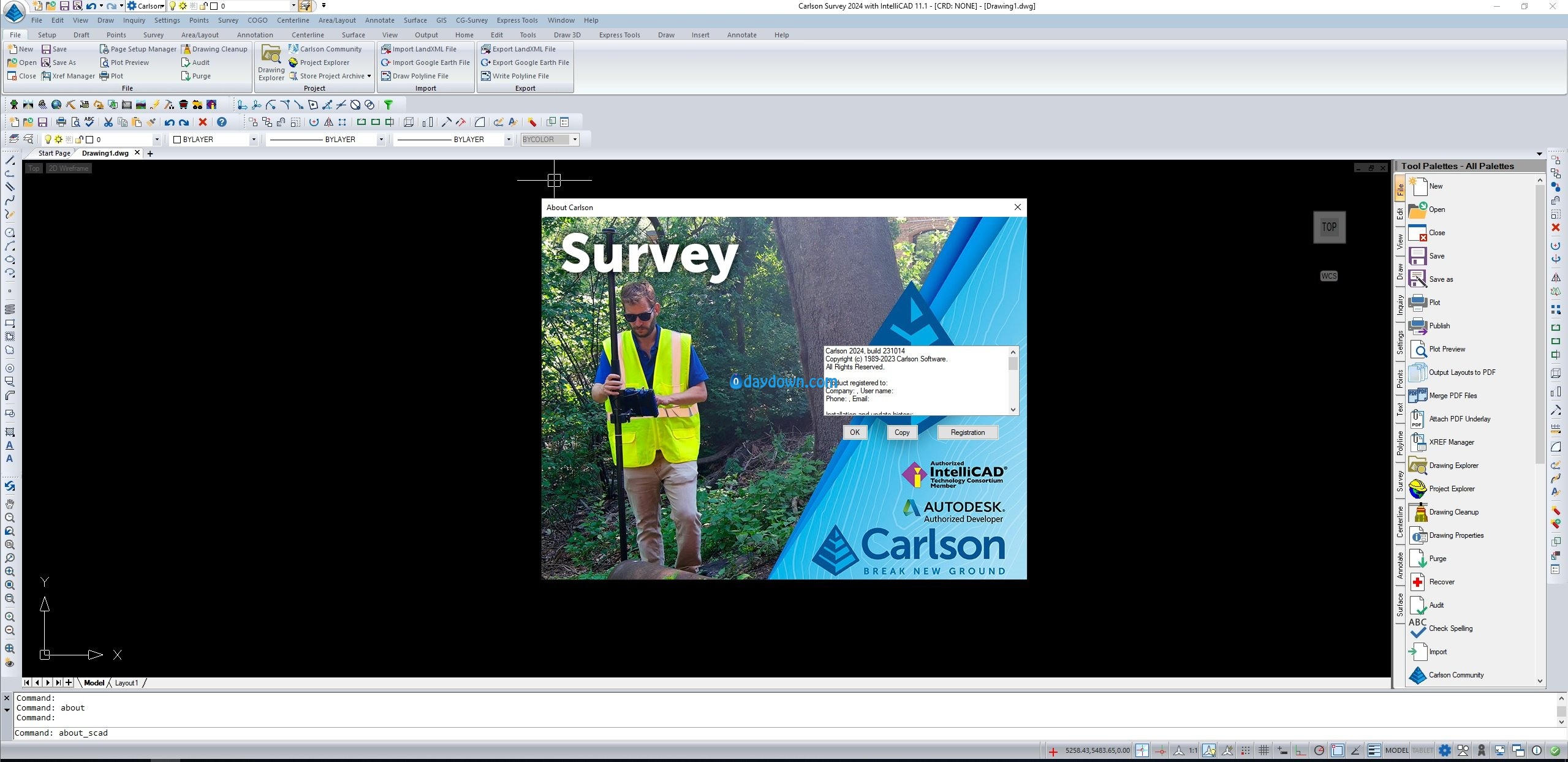Click the Drawing Explorer ribbon icon

pyautogui.click(x=271, y=62)
